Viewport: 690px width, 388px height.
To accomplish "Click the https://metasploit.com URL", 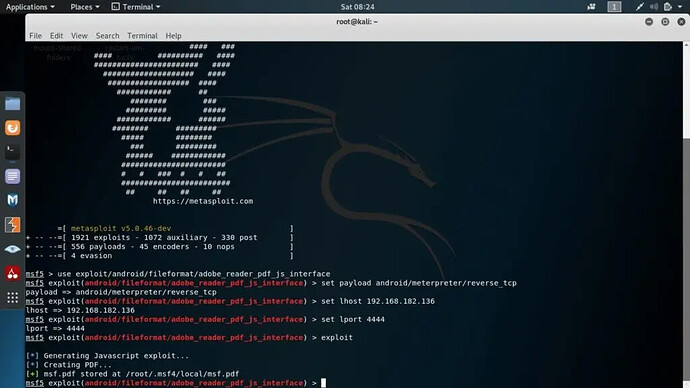I will [203, 201].
